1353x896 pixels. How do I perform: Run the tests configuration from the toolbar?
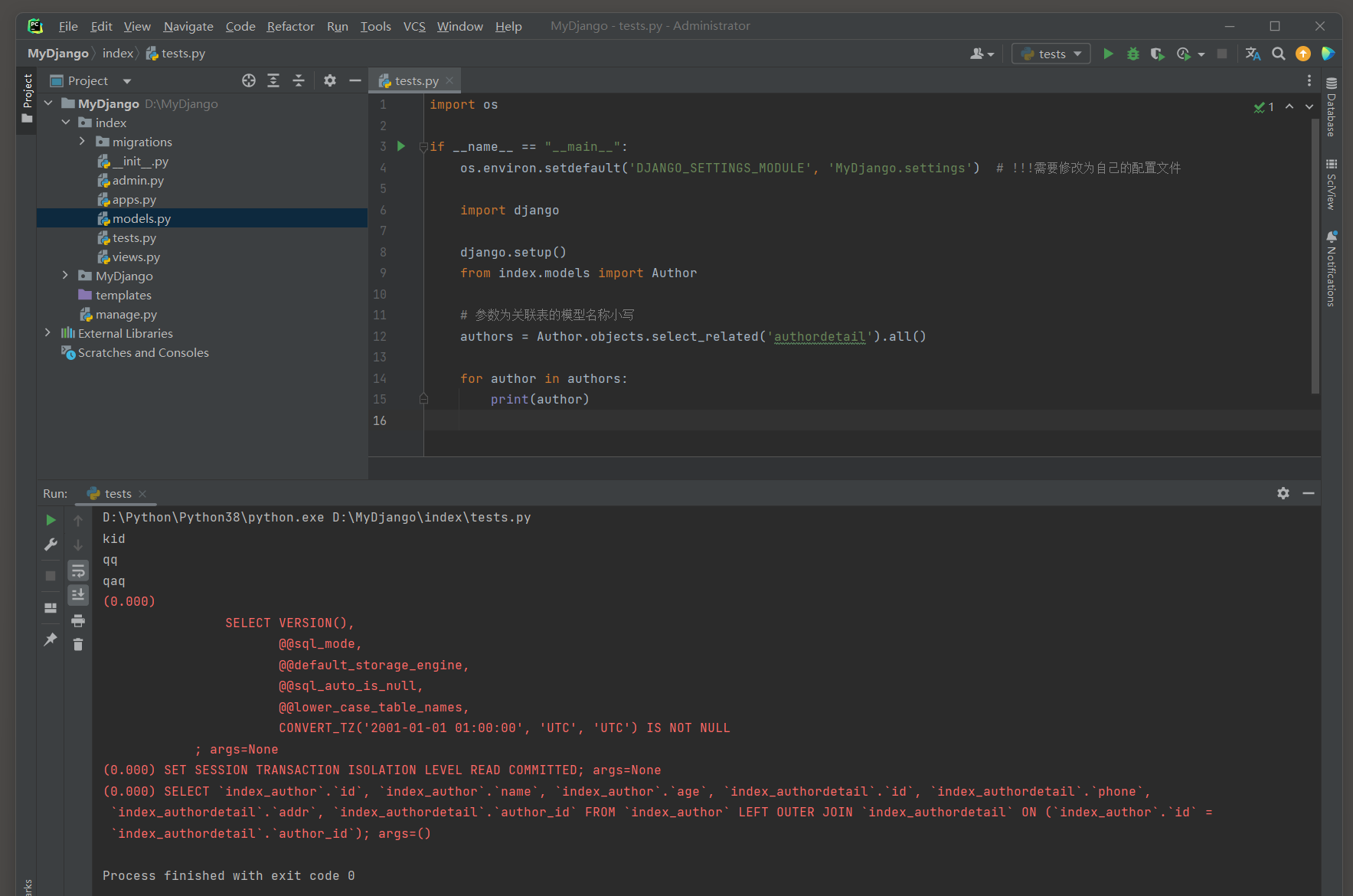1108,54
